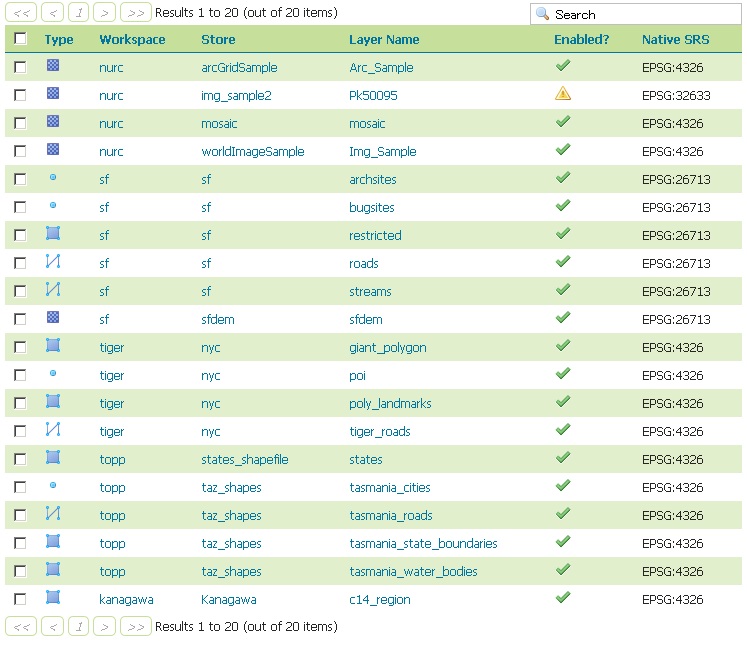The height and width of the screenshot is (647, 747).
Task: Click polygon type icon for c14_region row
Action: point(53,598)
